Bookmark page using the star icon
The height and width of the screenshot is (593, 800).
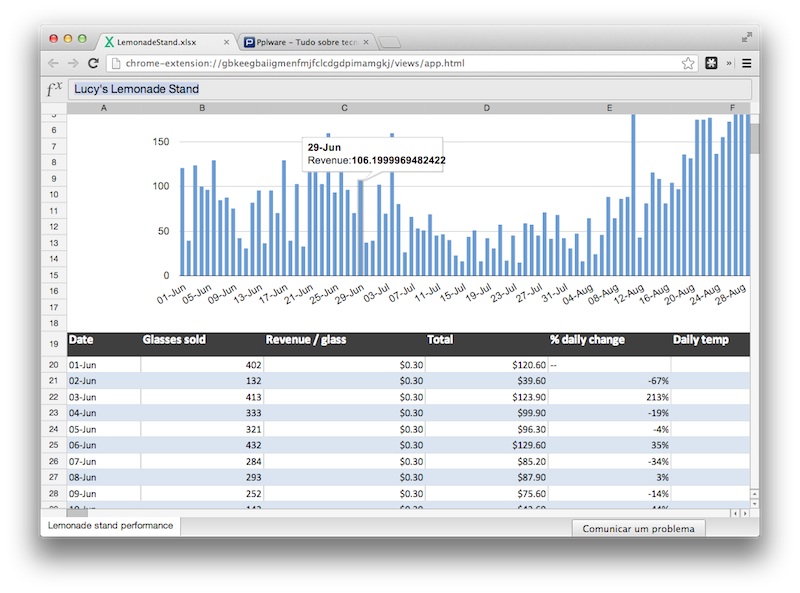point(688,63)
